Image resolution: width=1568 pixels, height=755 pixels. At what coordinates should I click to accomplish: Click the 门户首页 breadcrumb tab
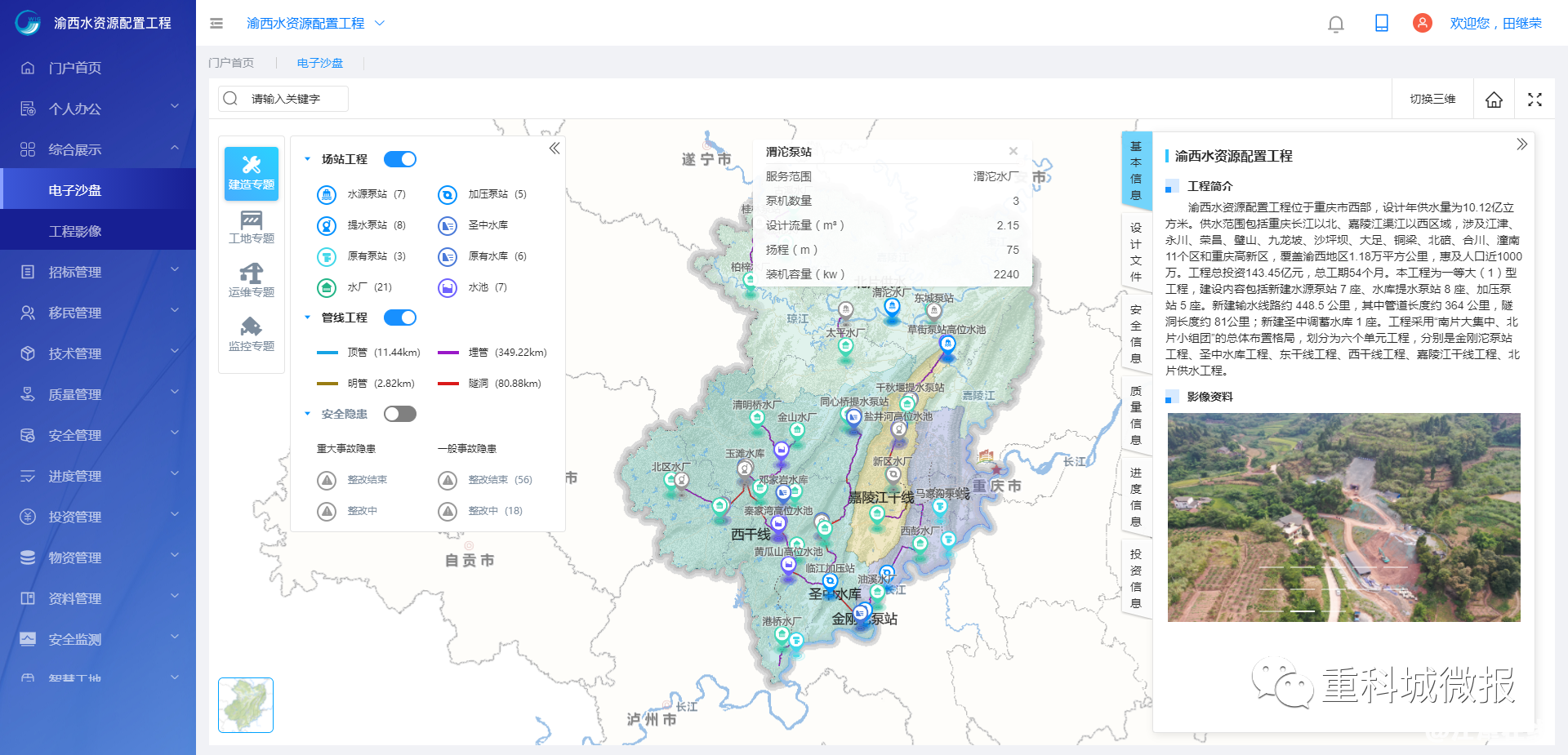(231, 63)
